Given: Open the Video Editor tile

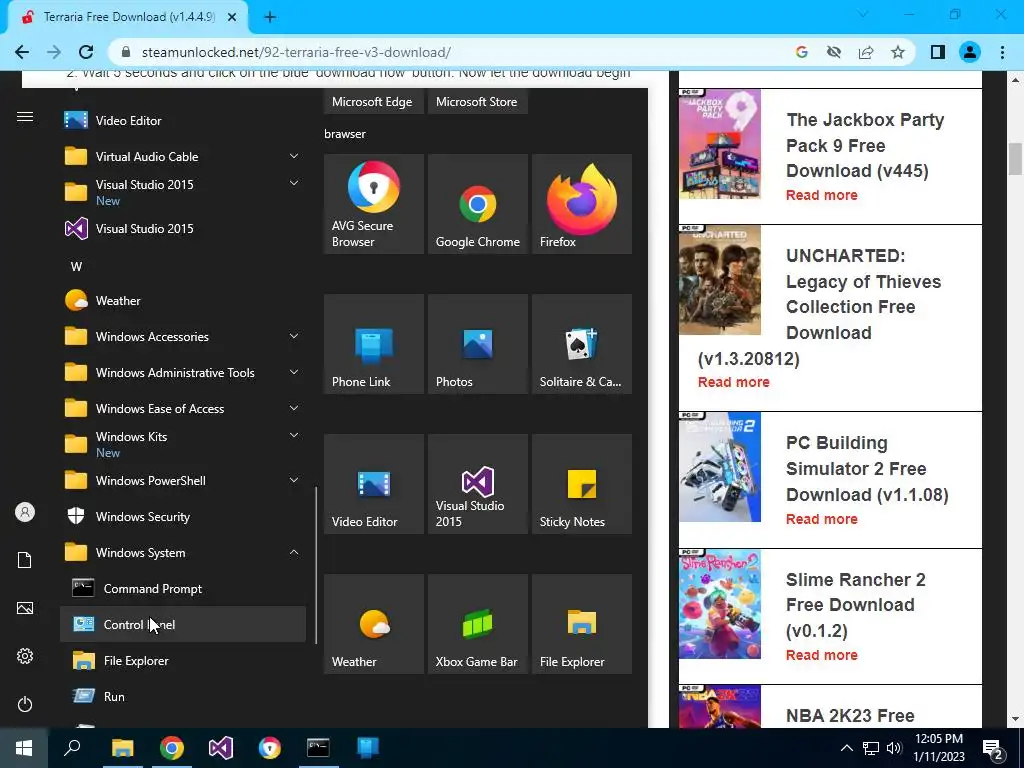Looking at the screenshot, I should [374, 484].
